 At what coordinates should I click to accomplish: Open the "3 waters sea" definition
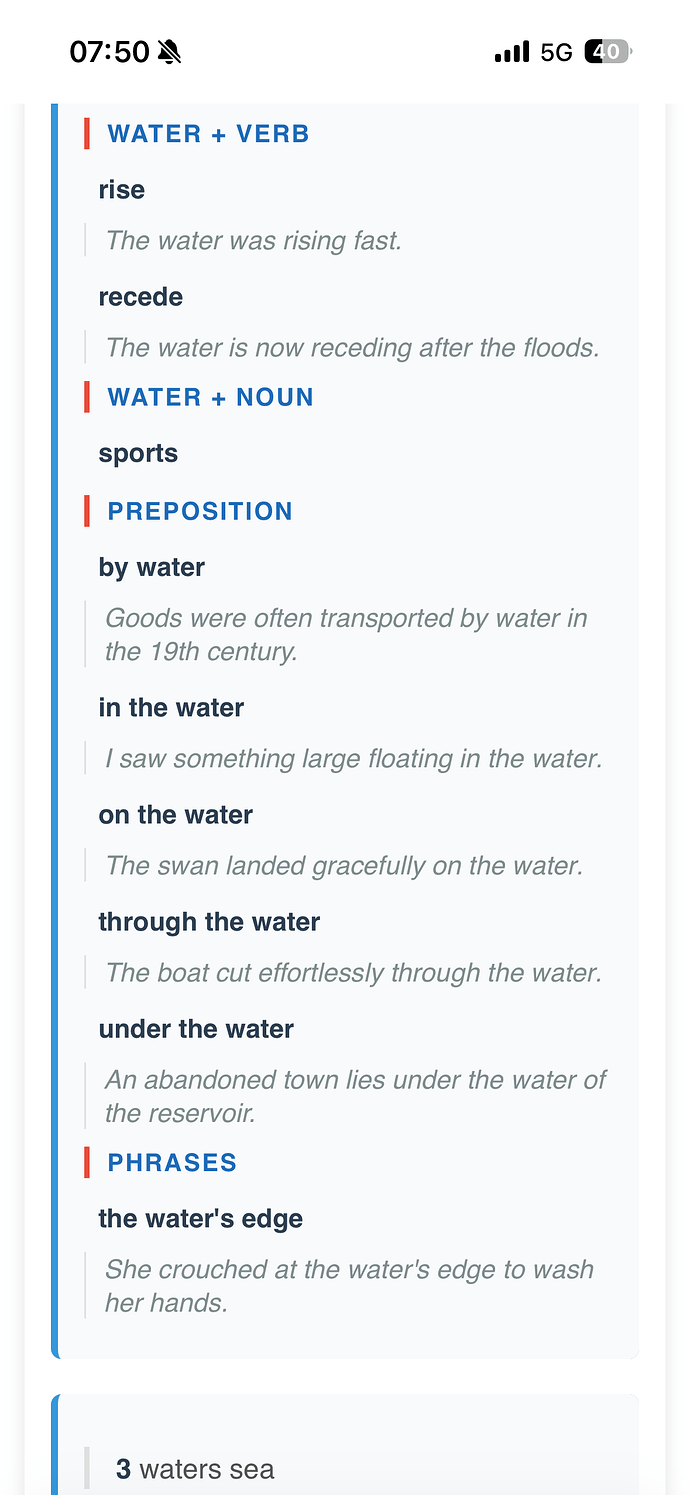click(195, 1469)
